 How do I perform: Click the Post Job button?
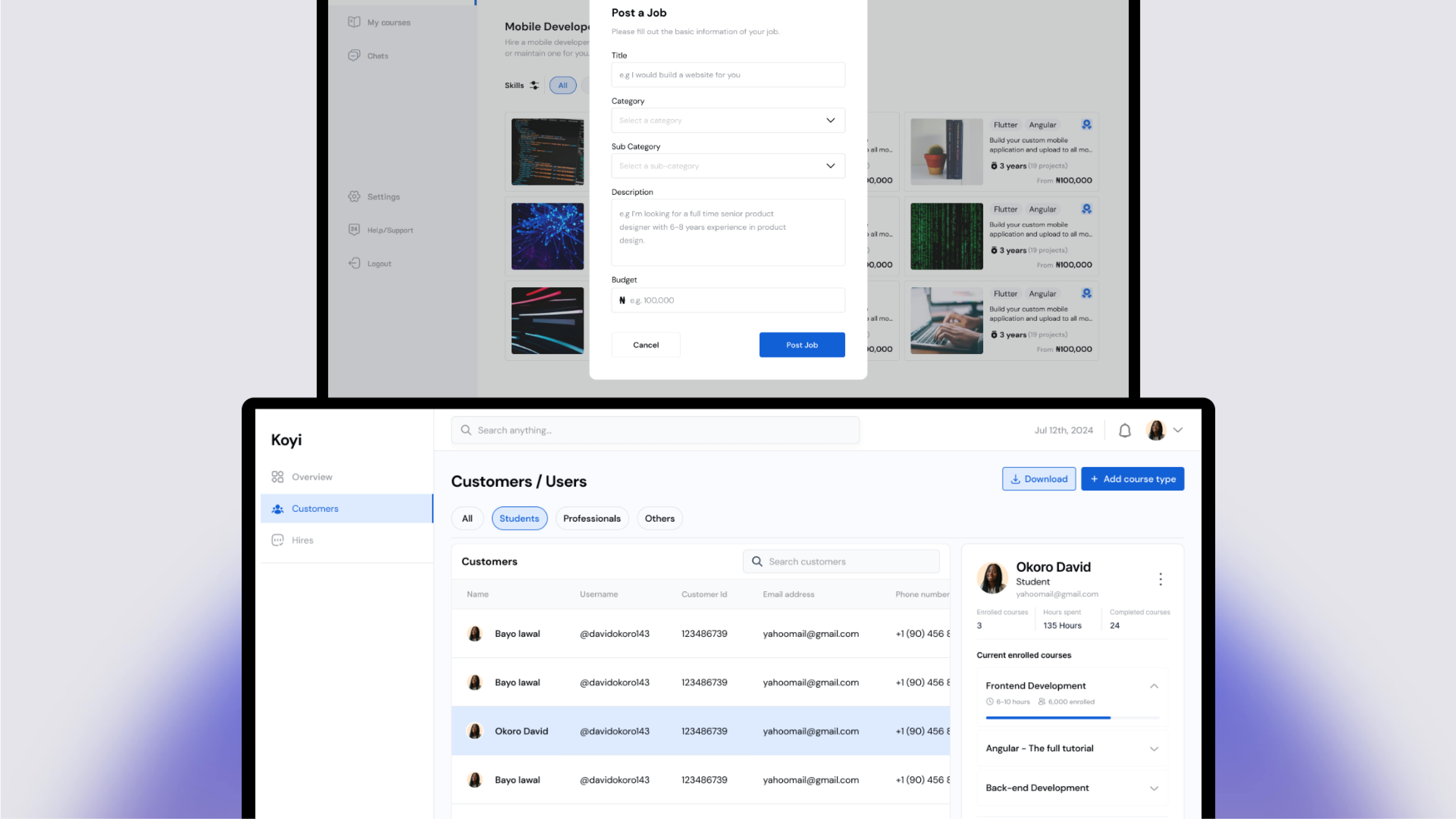pos(801,345)
